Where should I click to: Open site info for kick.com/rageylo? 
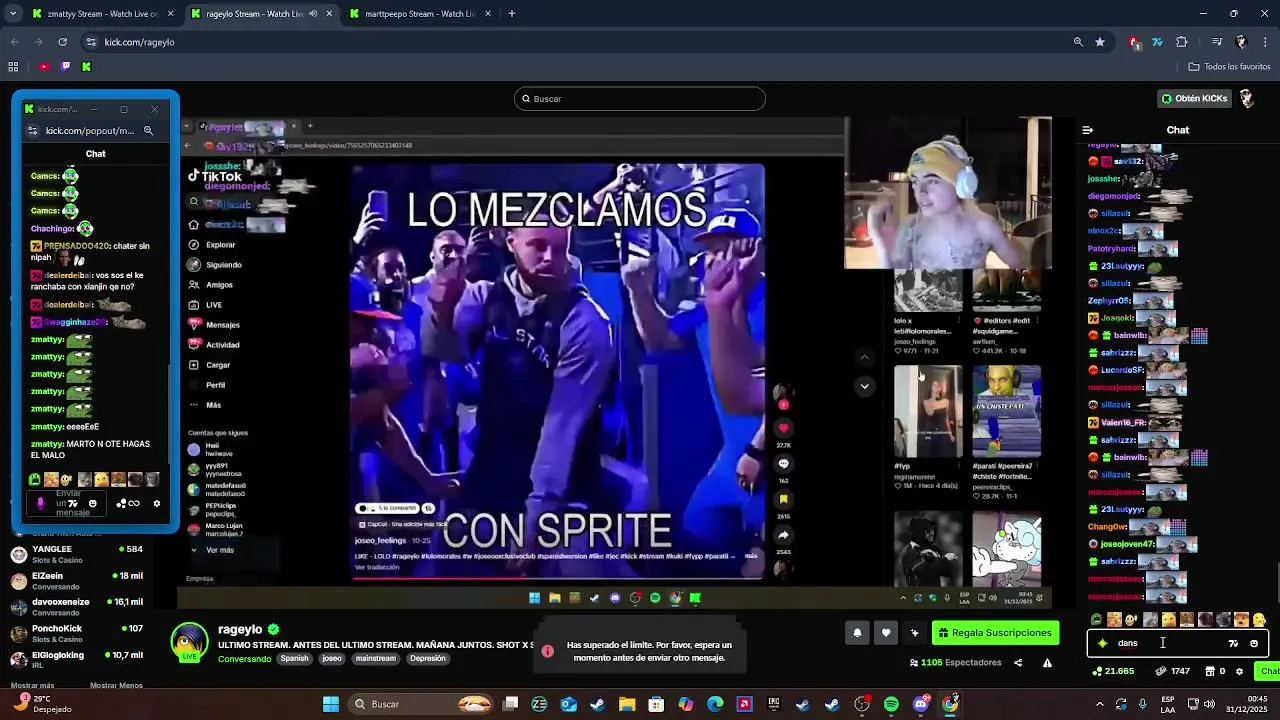91,42
